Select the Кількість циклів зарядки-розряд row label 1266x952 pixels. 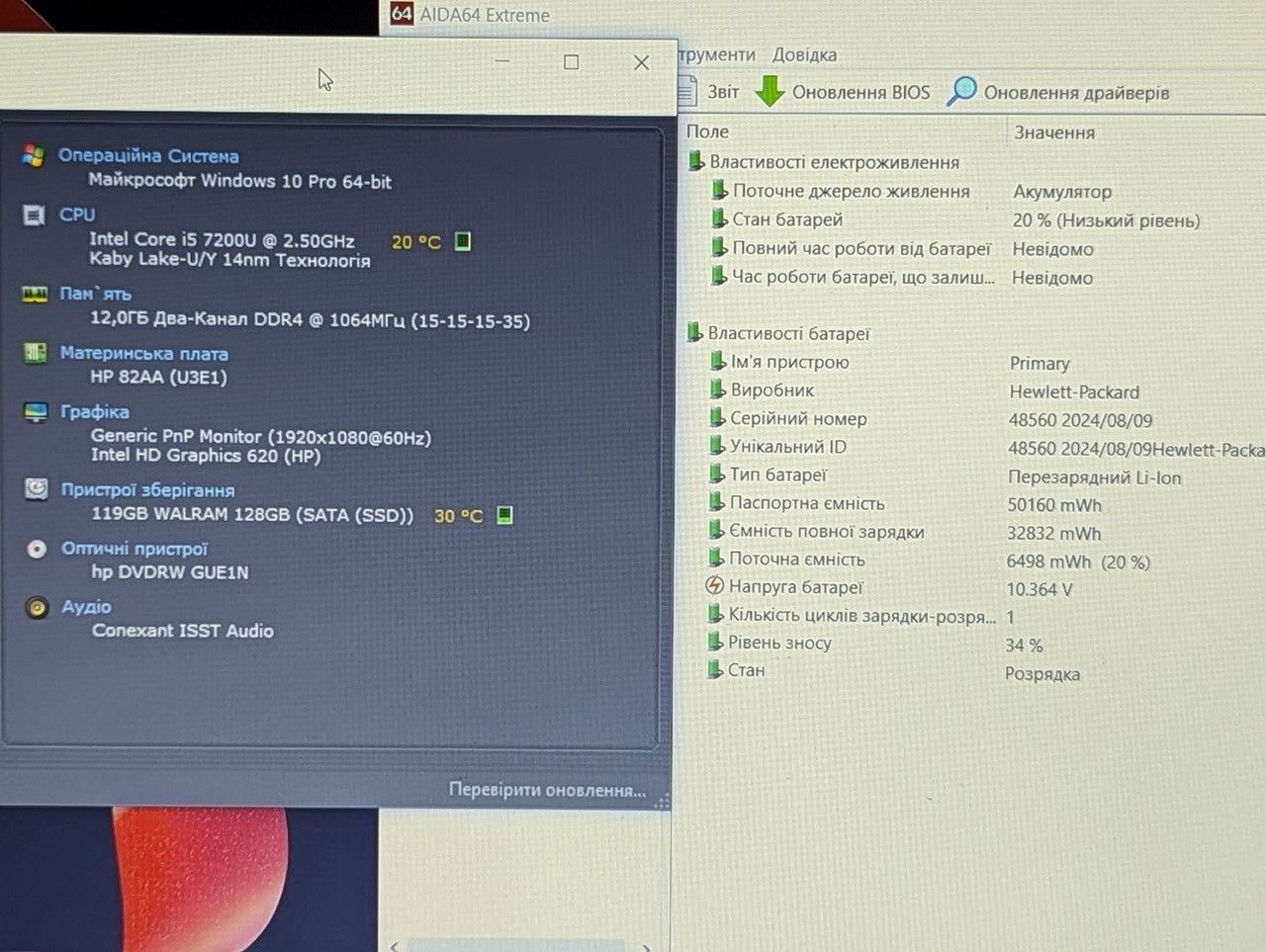862,615
